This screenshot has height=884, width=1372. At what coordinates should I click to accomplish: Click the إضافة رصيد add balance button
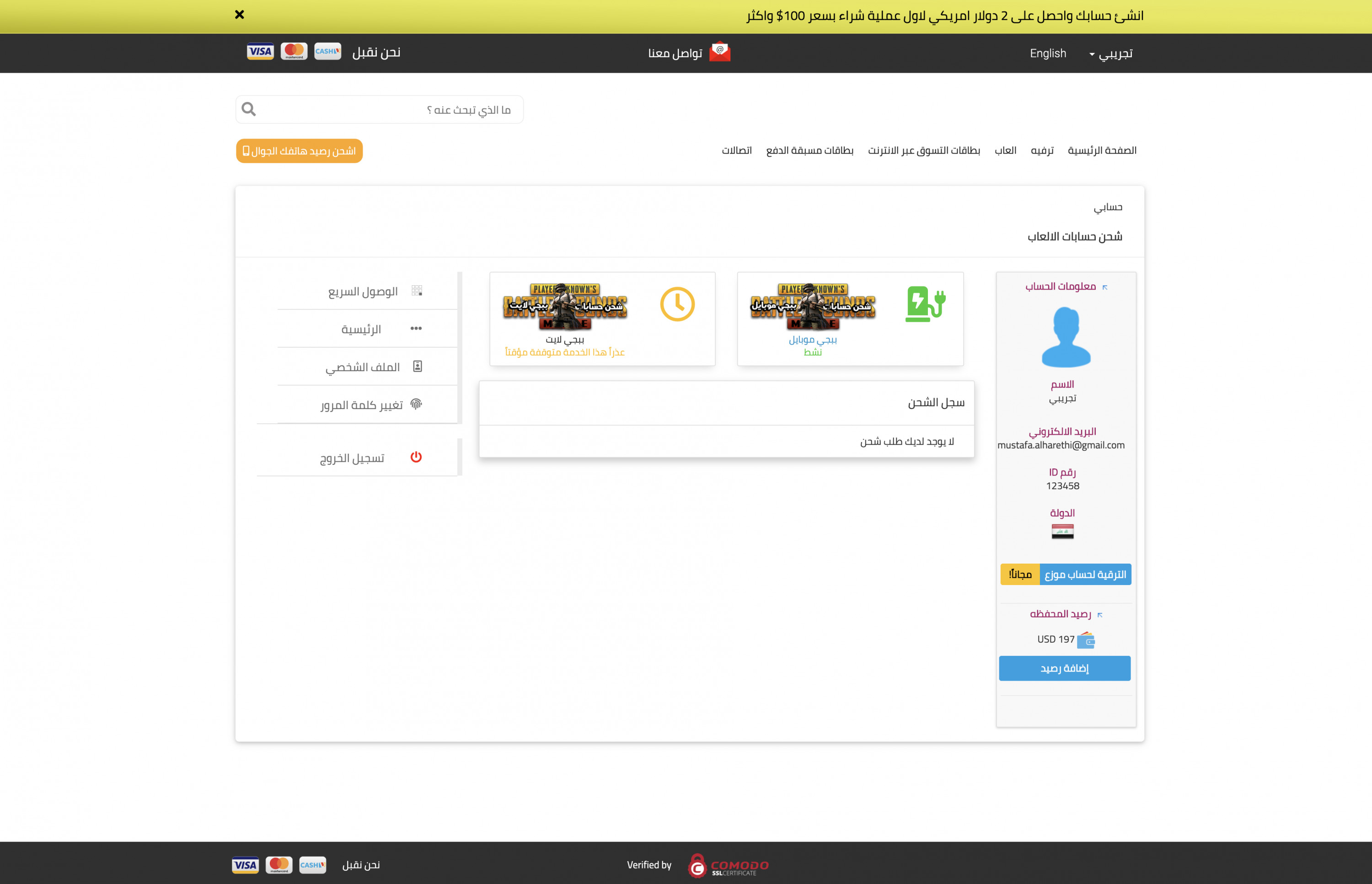click(1065, 668)
